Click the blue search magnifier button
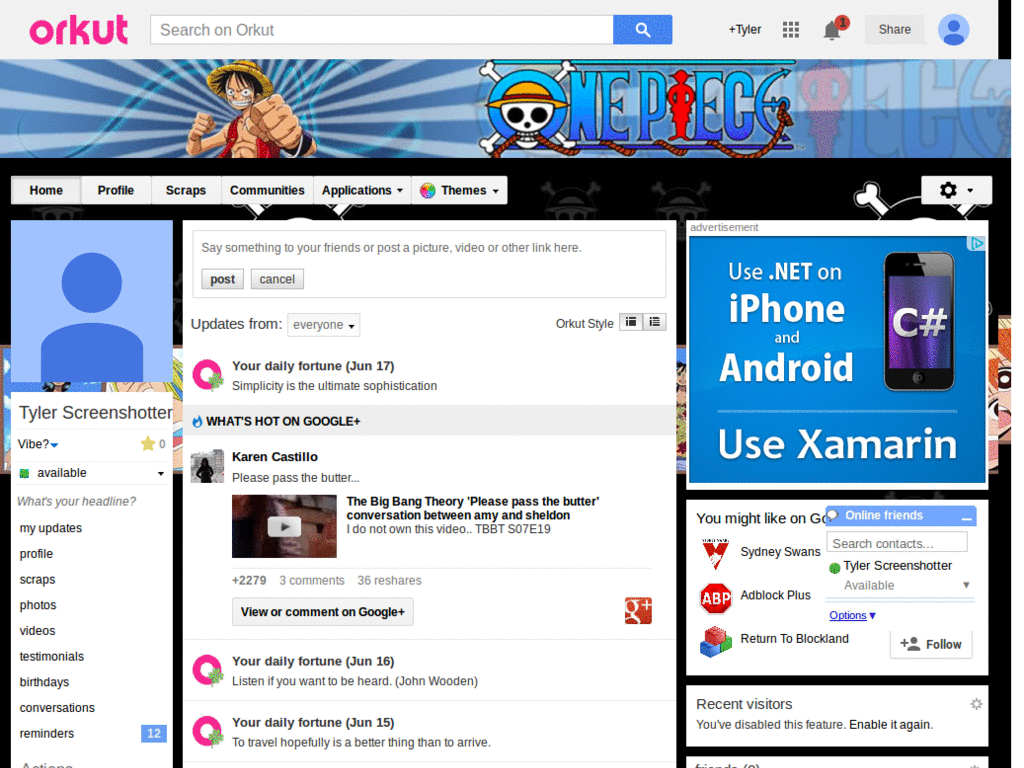This screenshot has width=1024, height=768. (642, 30)
